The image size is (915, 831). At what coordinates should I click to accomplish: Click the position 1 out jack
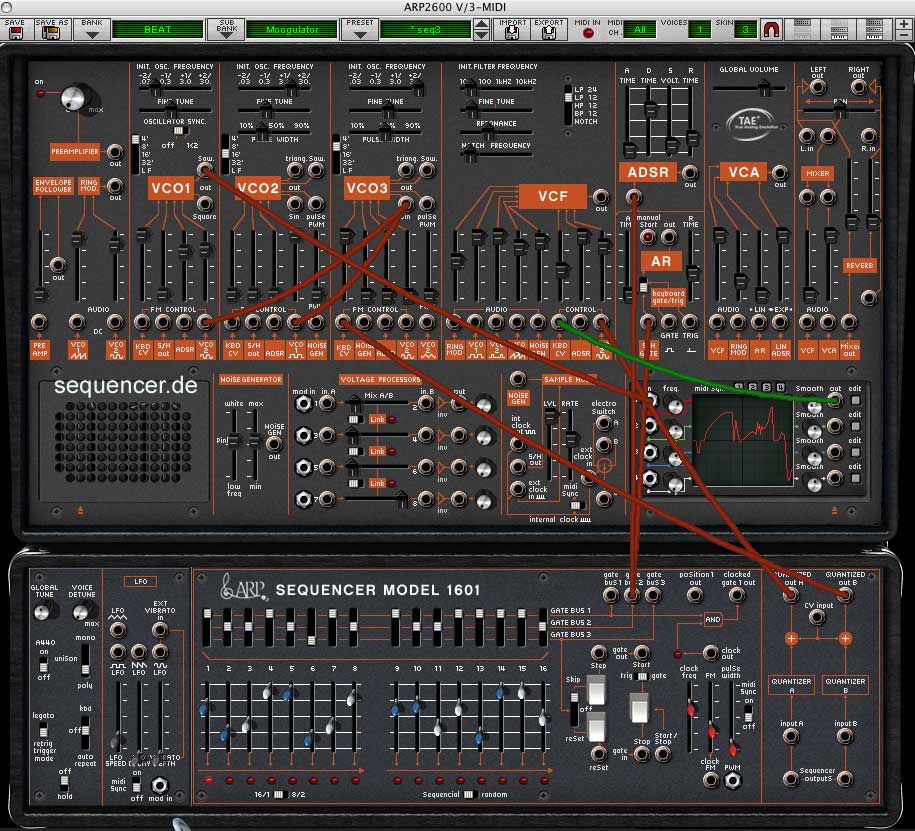pos(694,595)
